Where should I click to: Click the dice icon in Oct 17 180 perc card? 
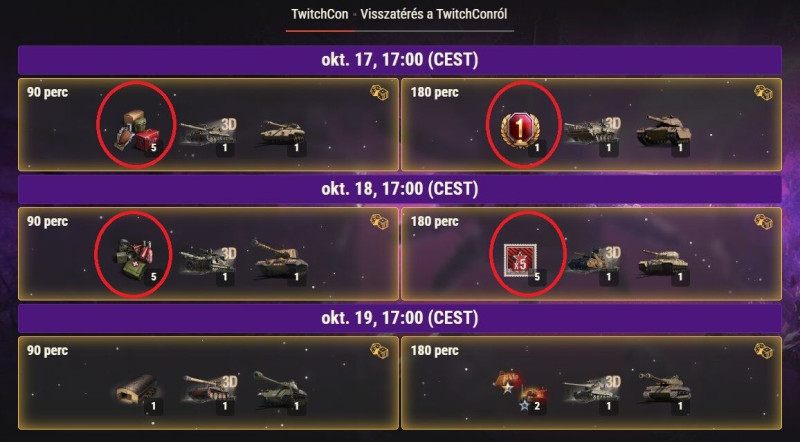[x=763, y=92]
